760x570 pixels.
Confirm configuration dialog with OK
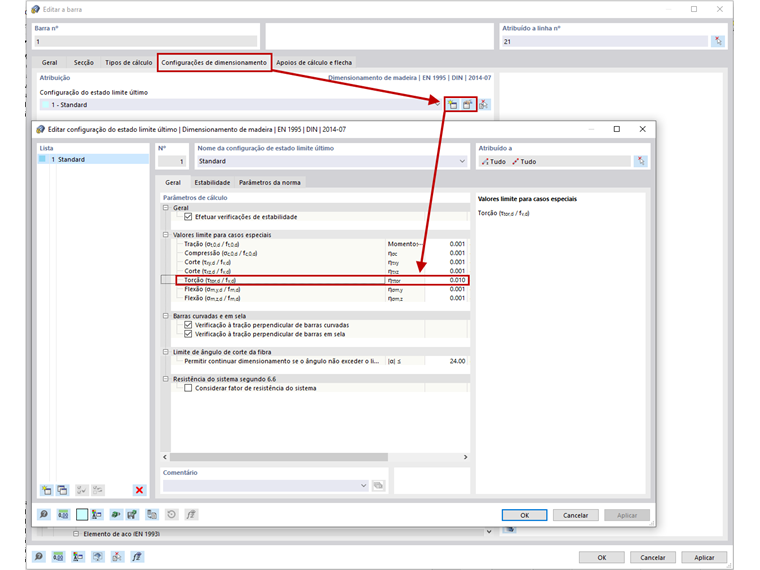[x=524, y=515]
